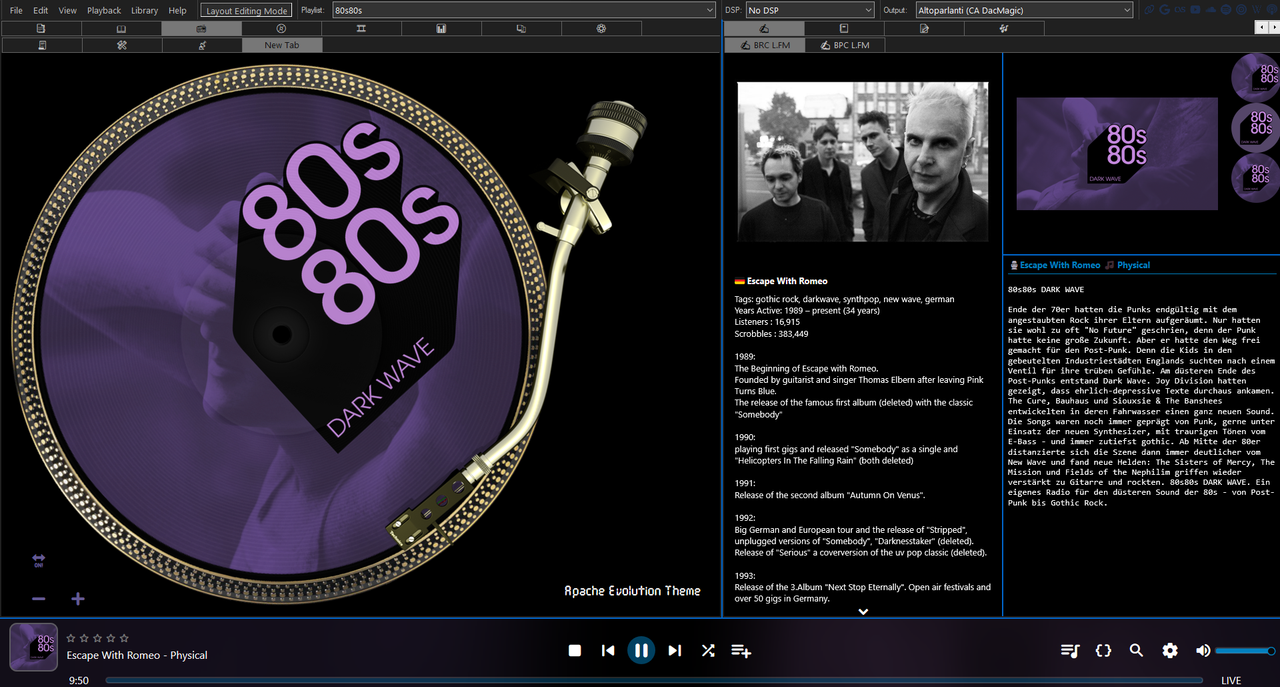Viewport: 1280px width, 687px height.
Task: Select the BPC L.FM tab
Action: click(845, 45)
